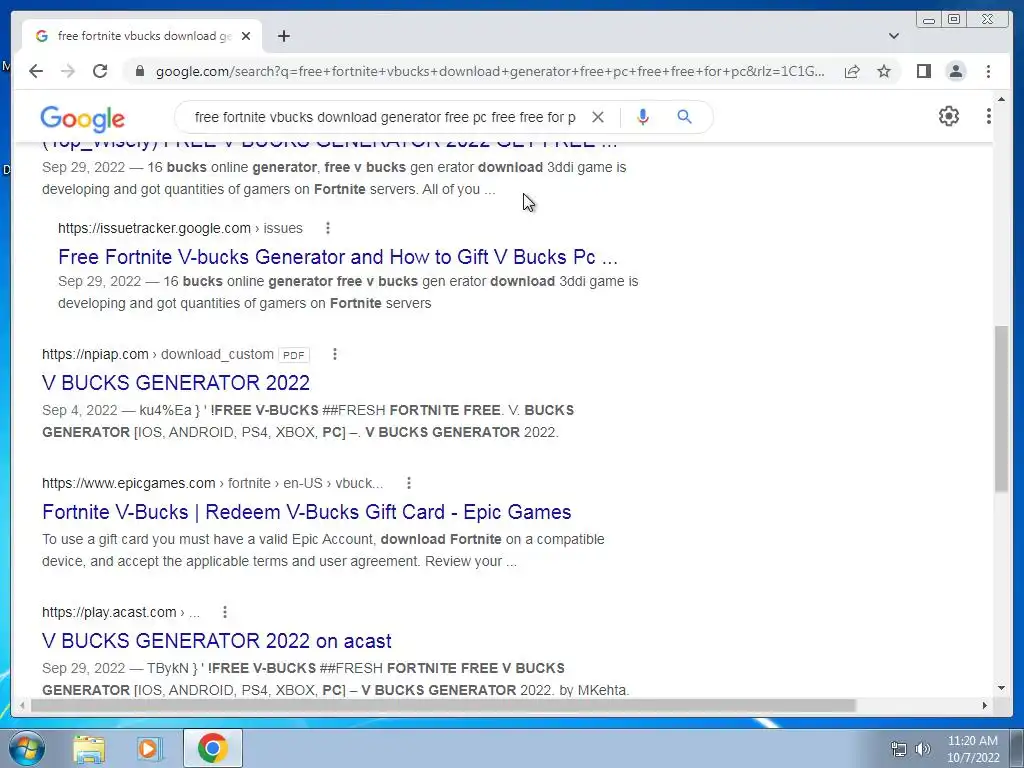Image resolution: width=1024 pixels, height=768 pixels.
Task: Click page scroll up arrow
Action: coord(1001,99)
